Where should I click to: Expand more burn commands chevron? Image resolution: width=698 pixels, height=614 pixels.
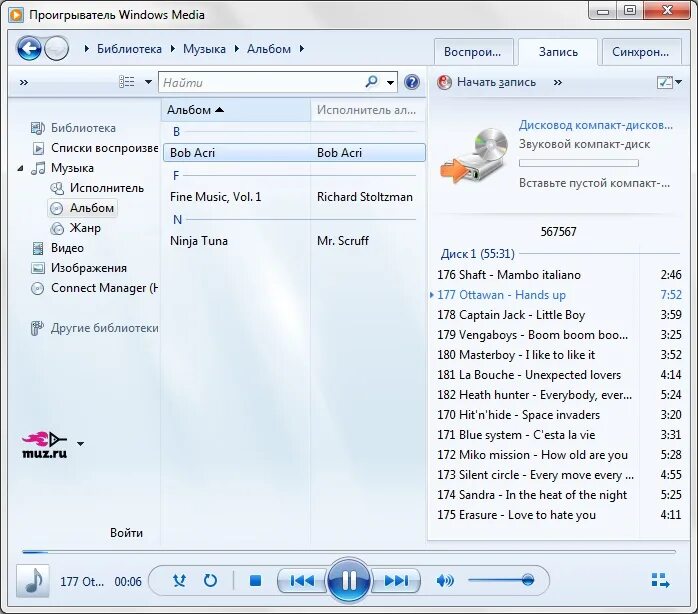[x=557, y=82]
